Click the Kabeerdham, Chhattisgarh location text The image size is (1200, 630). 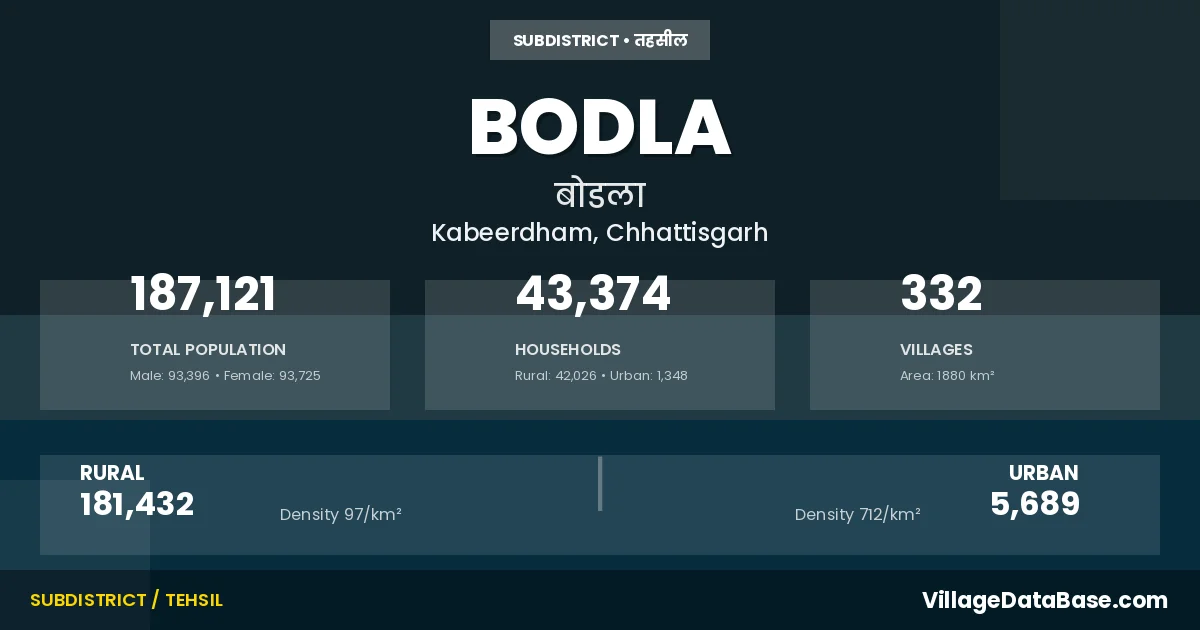(600, 233)
